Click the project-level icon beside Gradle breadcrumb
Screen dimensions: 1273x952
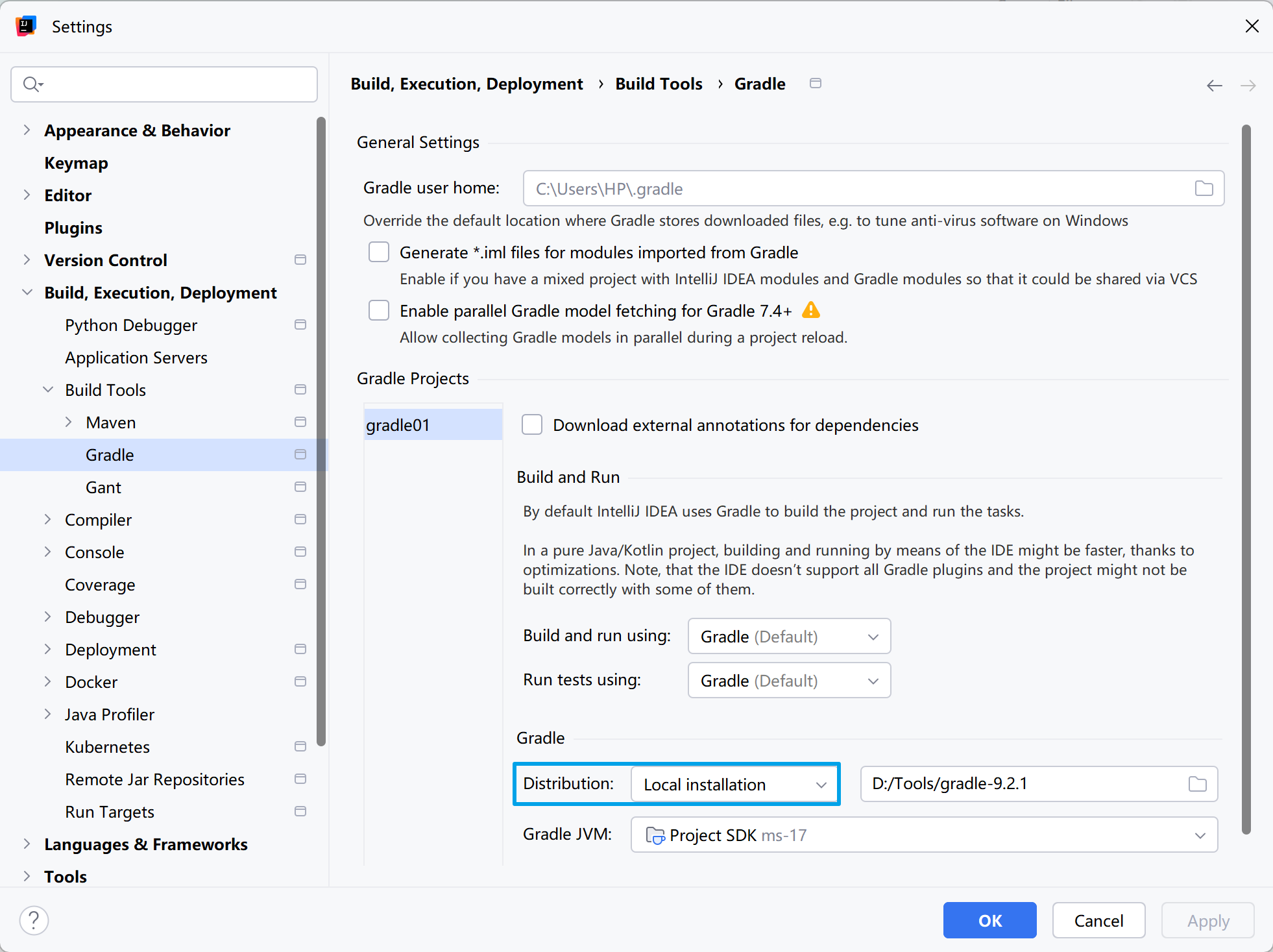coord(816,83)
